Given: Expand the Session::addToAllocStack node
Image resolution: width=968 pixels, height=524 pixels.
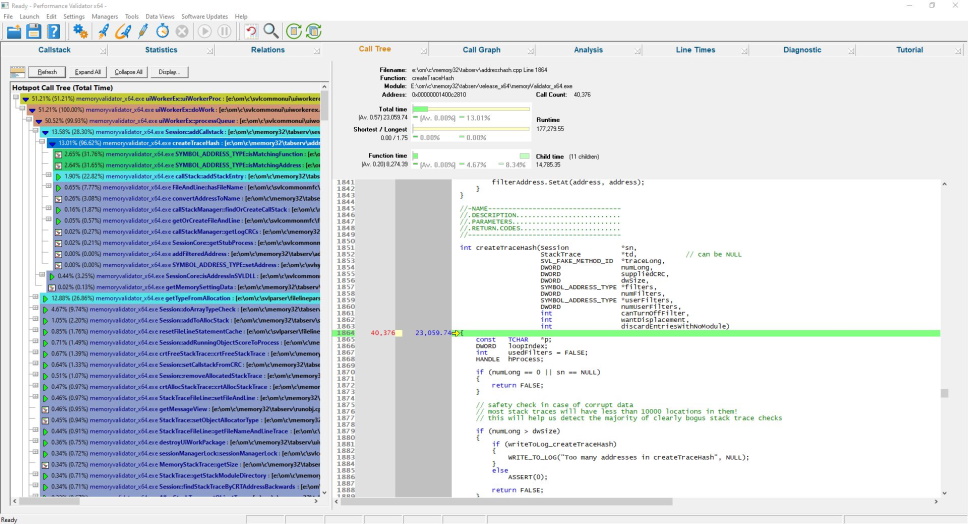Looking at the screenshot, I should pyautogui.click(x=36, y=320).
